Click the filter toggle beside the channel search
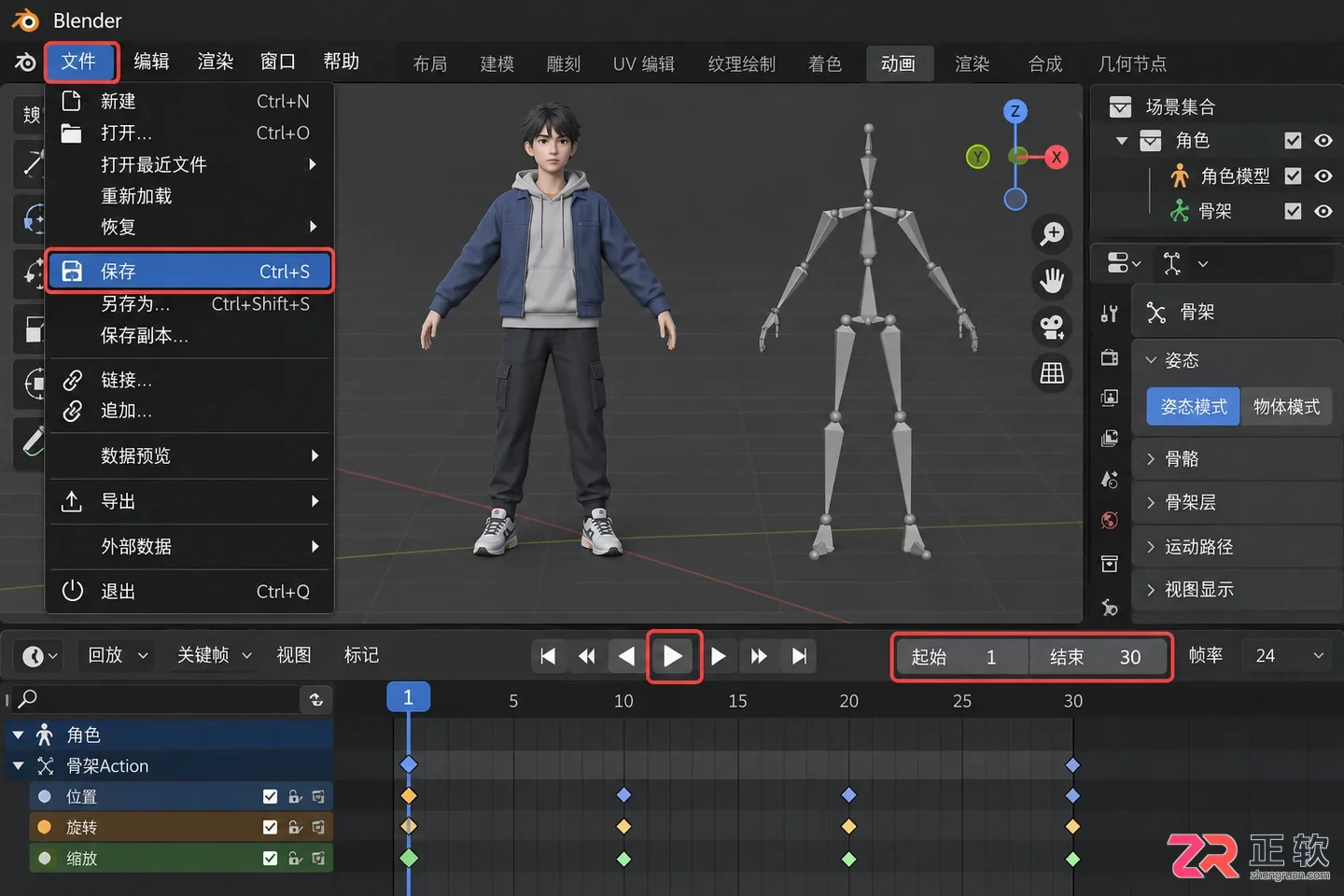Viewport: 1344px width, 896px height. (x=316, y=699)
